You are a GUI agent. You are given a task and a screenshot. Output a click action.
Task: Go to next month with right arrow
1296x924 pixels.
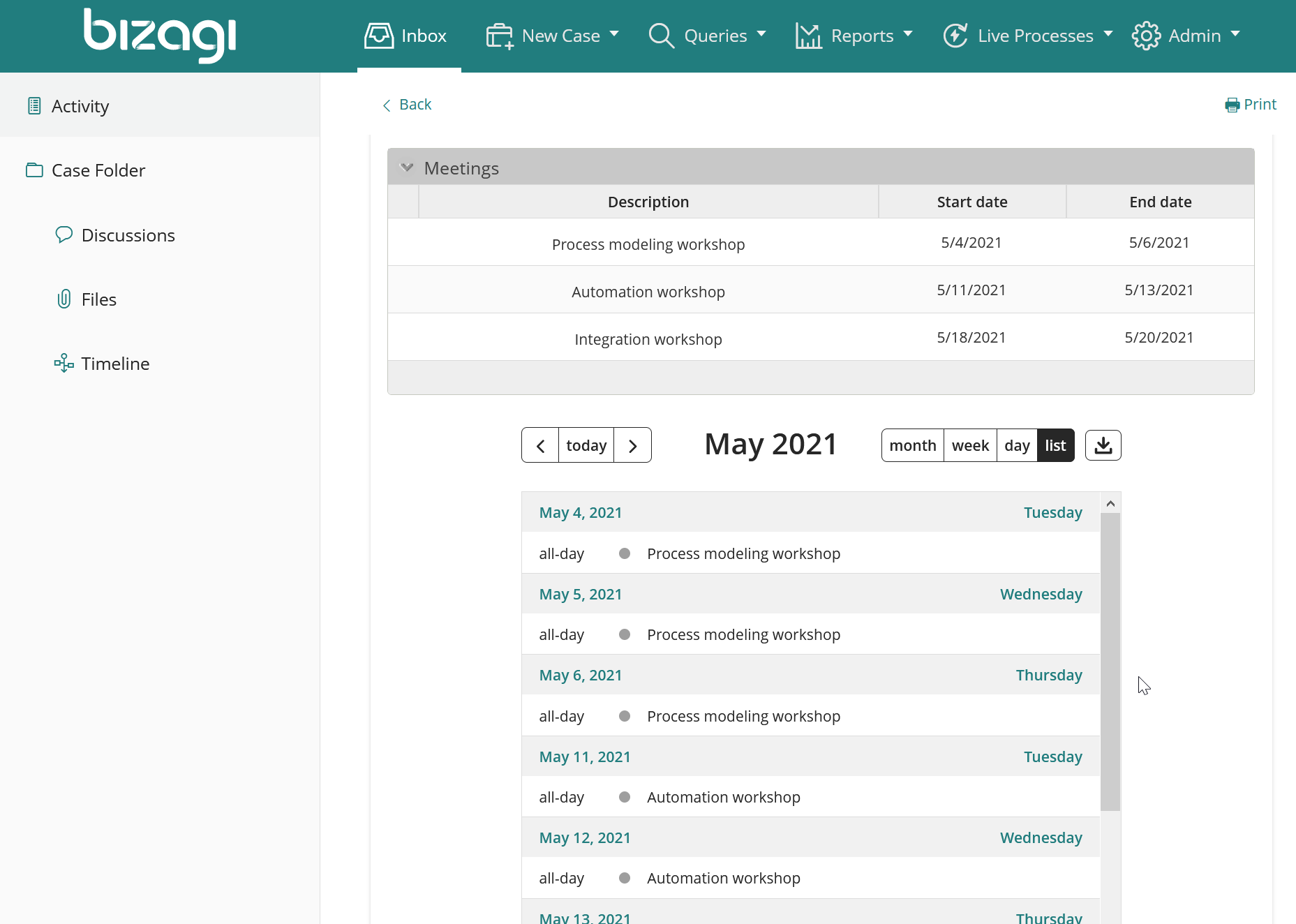(633, 445)
